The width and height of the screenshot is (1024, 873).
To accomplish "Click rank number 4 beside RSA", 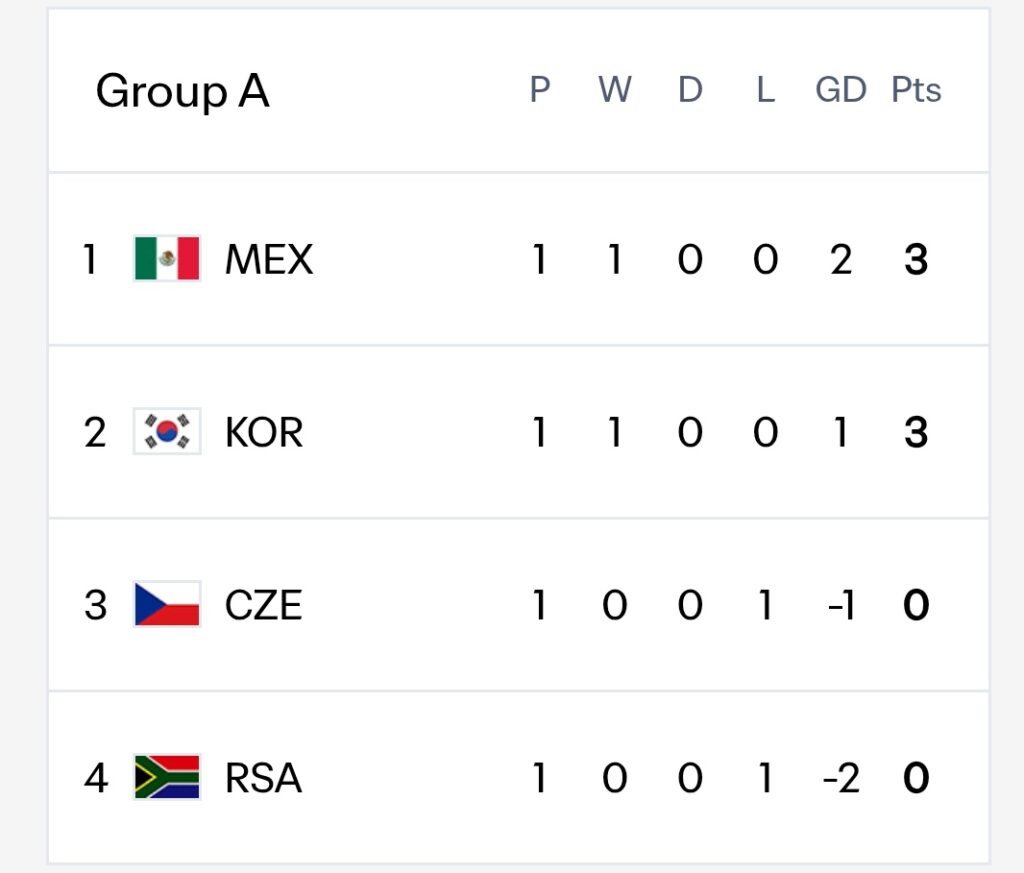I will [x=96, y=778].
